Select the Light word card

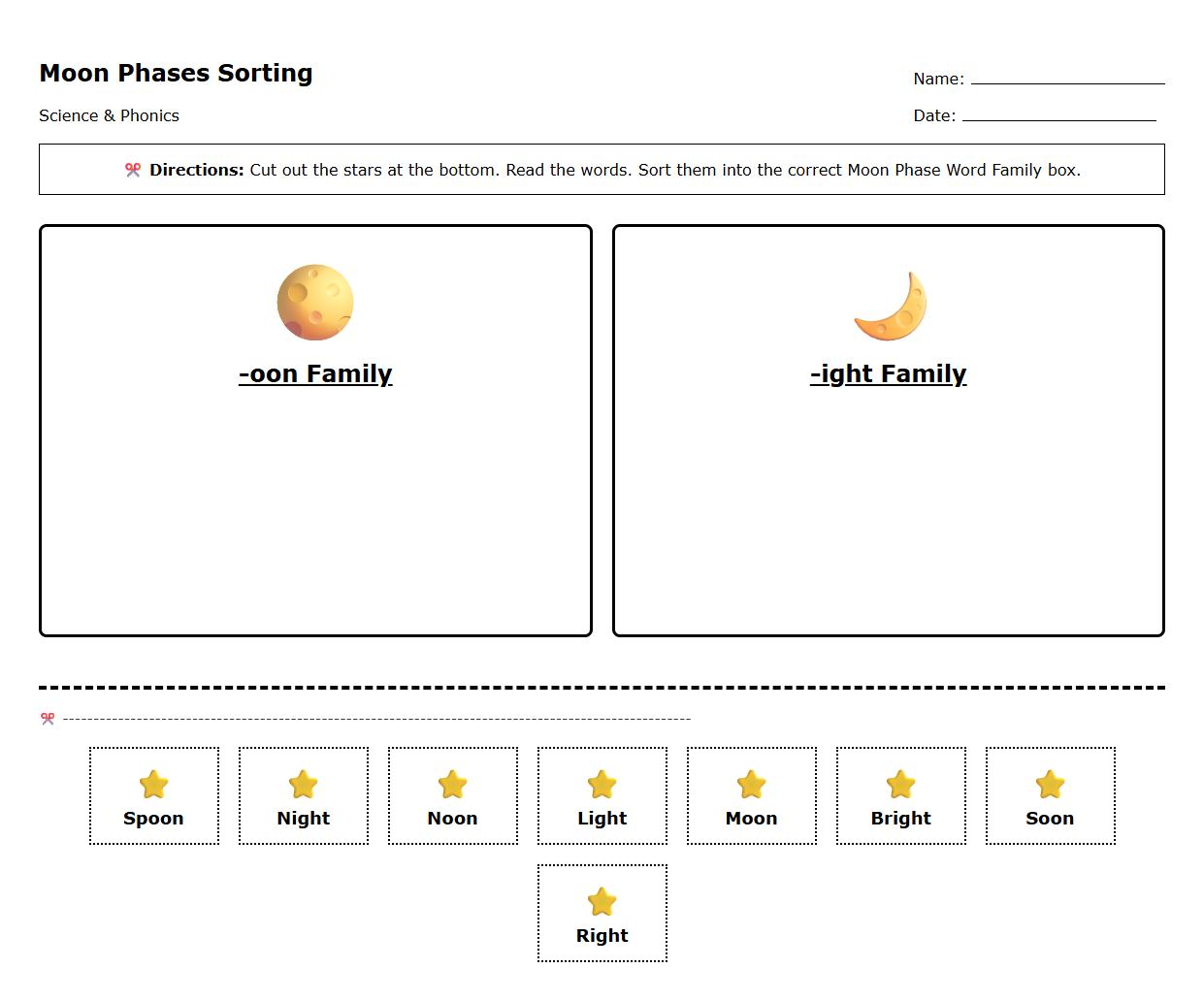click(602, 795)
